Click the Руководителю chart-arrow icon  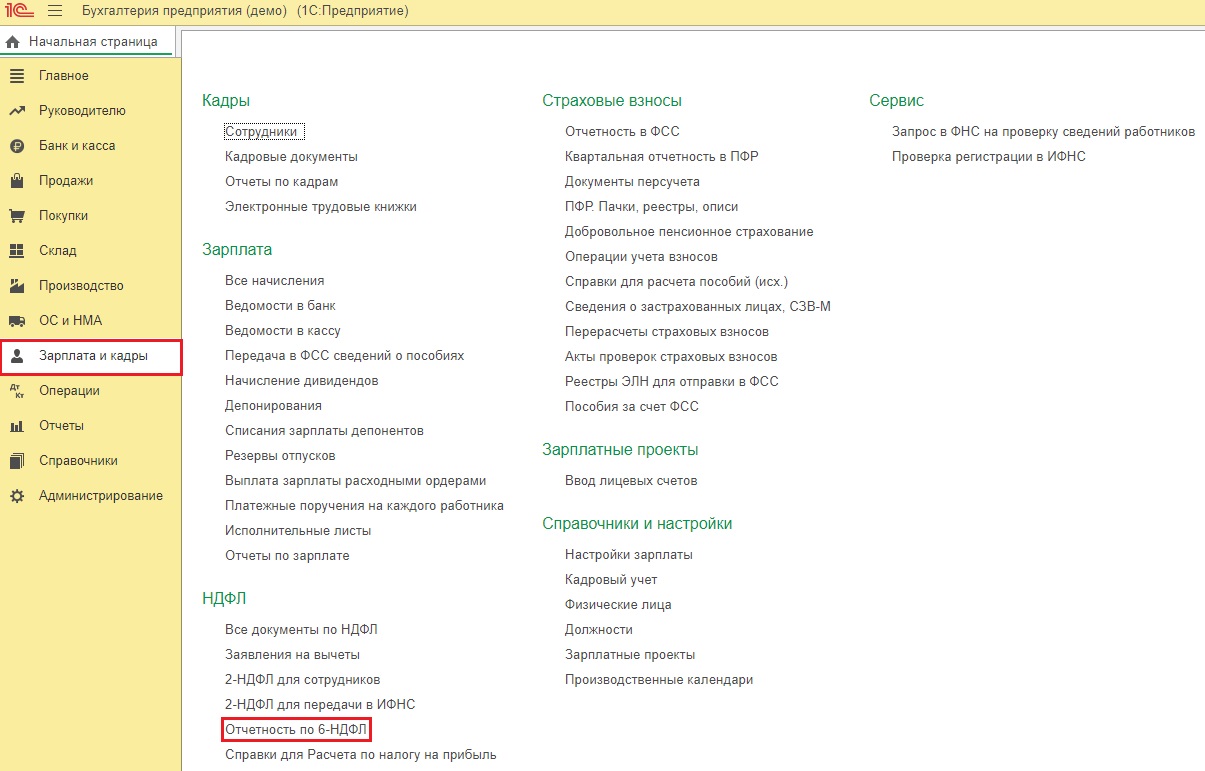(17, 111)
